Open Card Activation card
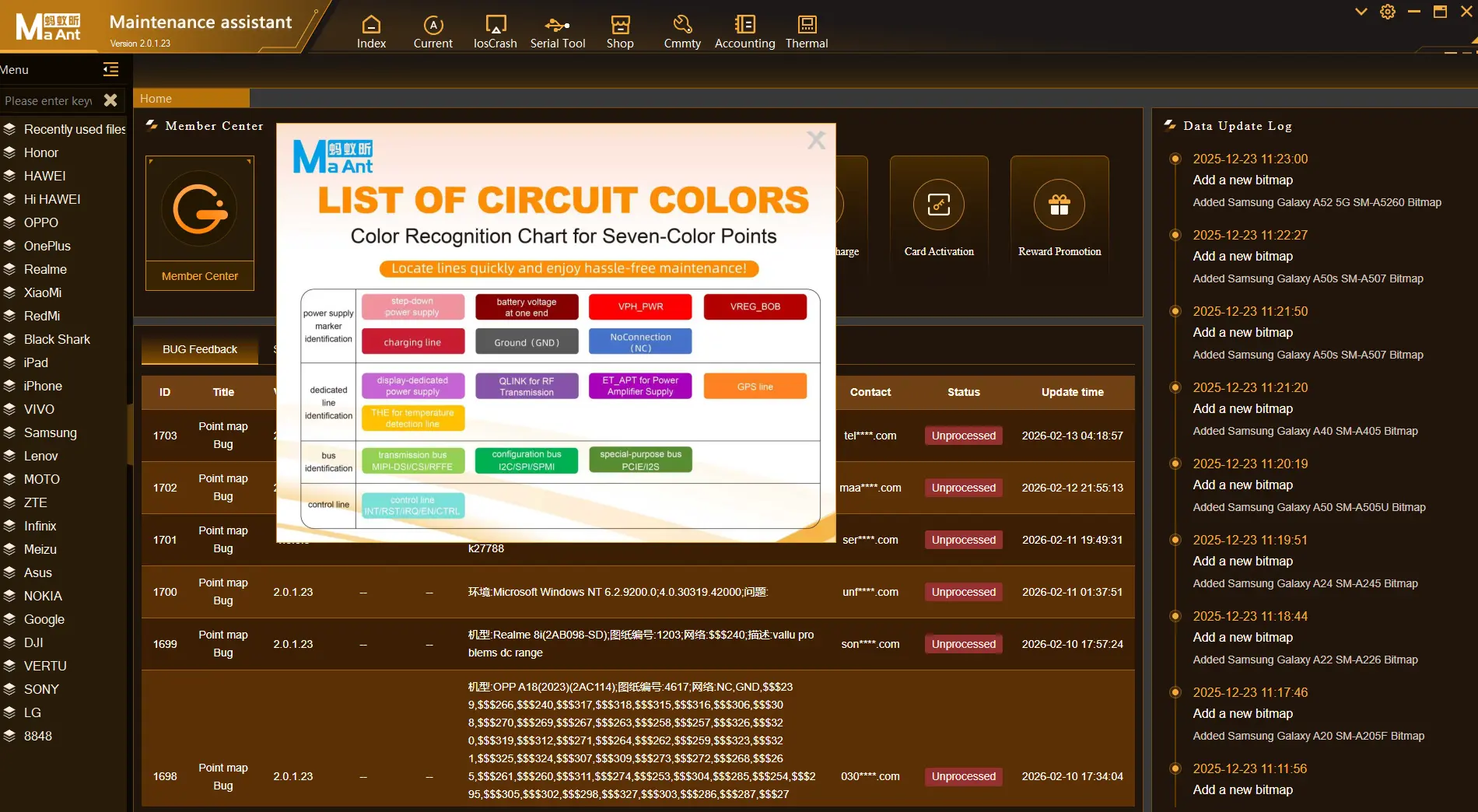1478x812 pixels. coord(939,215)
